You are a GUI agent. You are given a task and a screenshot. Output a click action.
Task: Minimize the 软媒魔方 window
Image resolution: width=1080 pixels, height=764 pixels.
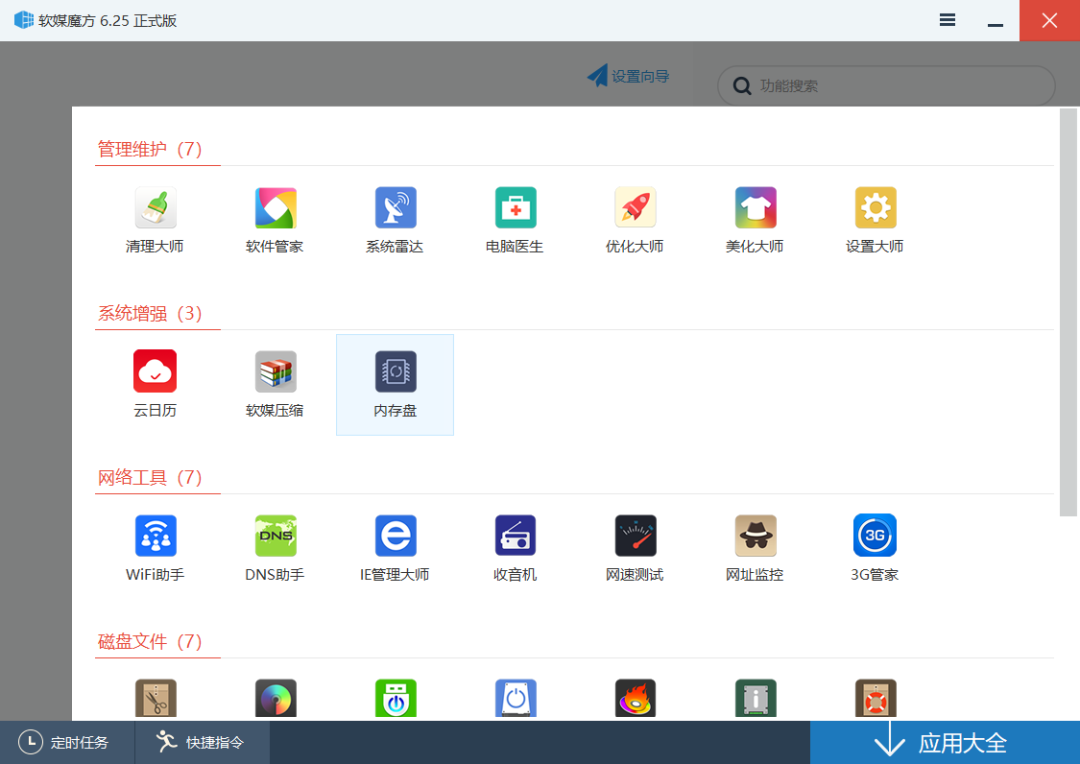995,21
